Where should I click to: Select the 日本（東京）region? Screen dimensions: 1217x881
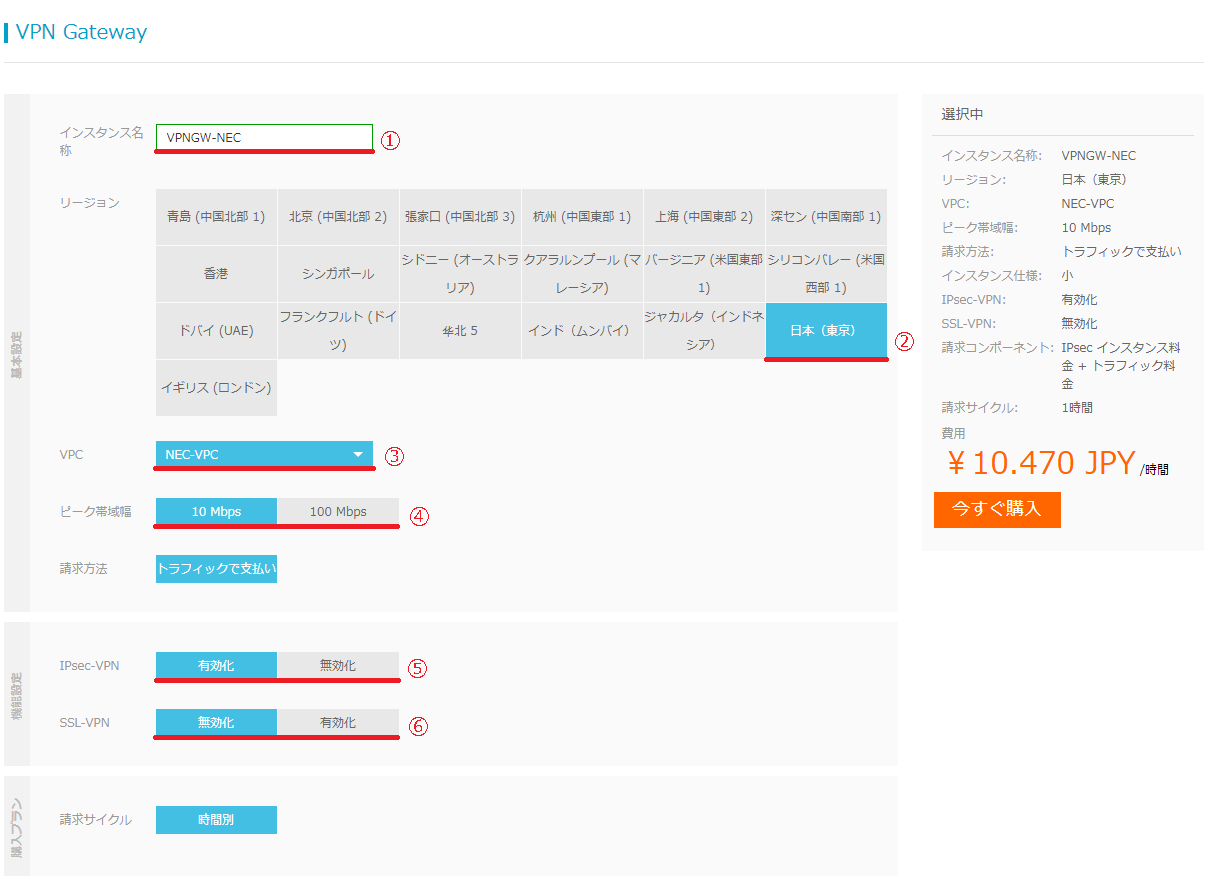click(x=825, y=331)
